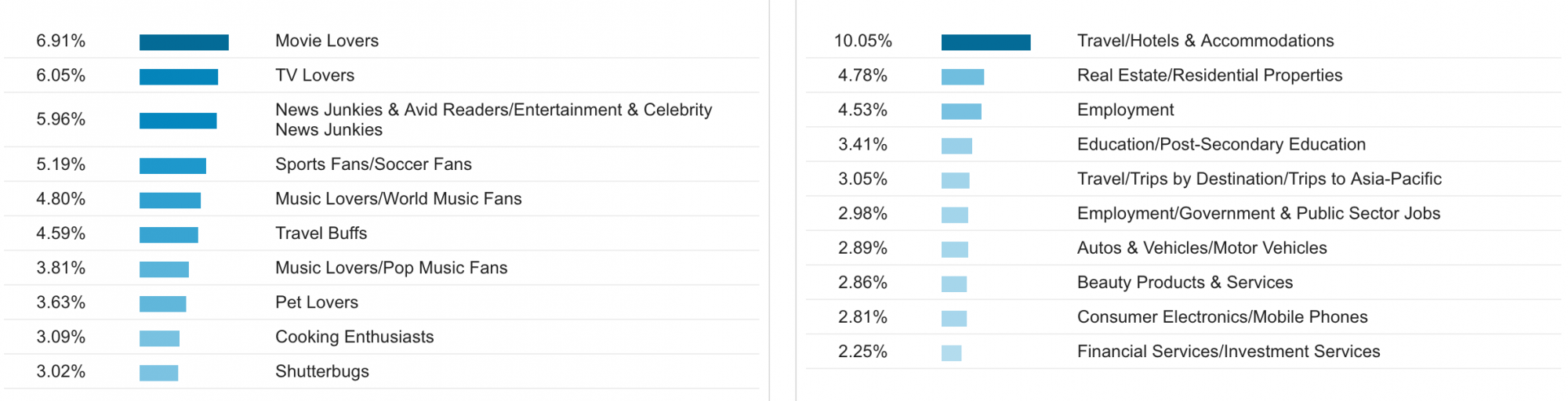The height and width of the screenshot is (401, 1568).
Task: Click Music Lovers/Pop Music Fans label
Action: [391, 268]
